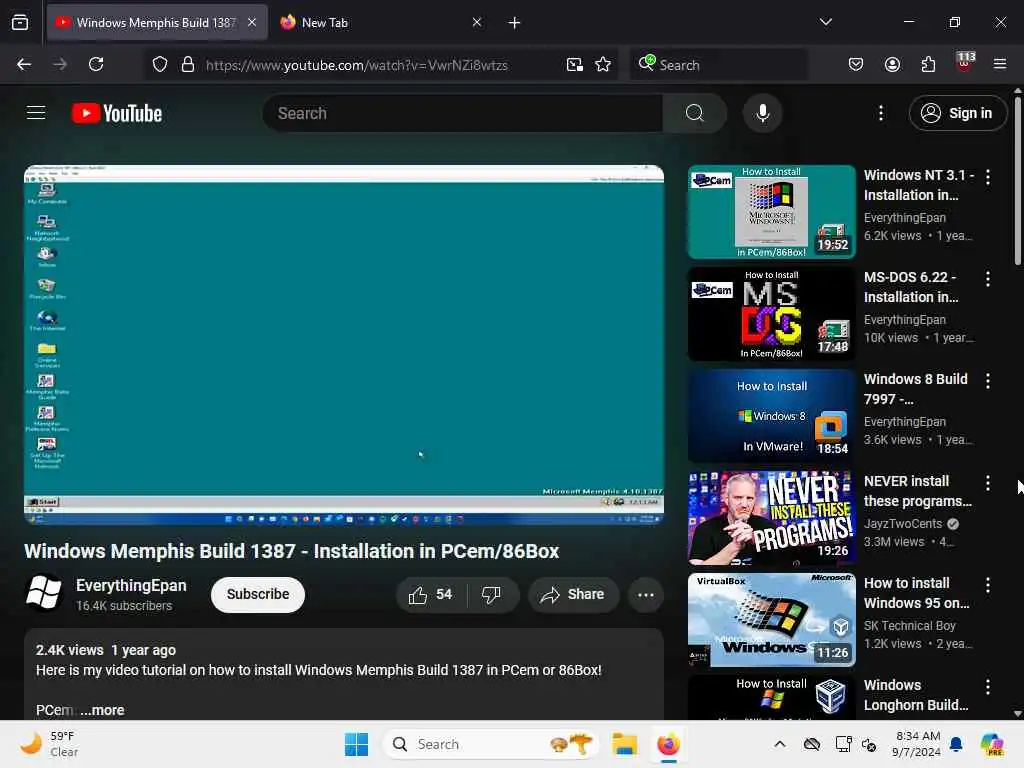This screenshot has height=768, width=1024.
Task: Open Firefox extensions puzzle icon
Action: (x=928, y=64)
